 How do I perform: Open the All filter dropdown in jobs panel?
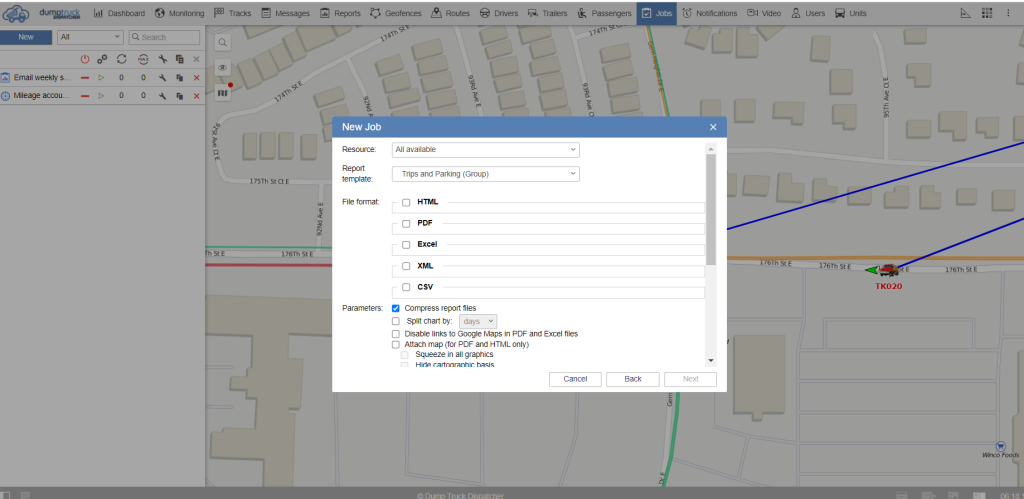click(90, 37)
